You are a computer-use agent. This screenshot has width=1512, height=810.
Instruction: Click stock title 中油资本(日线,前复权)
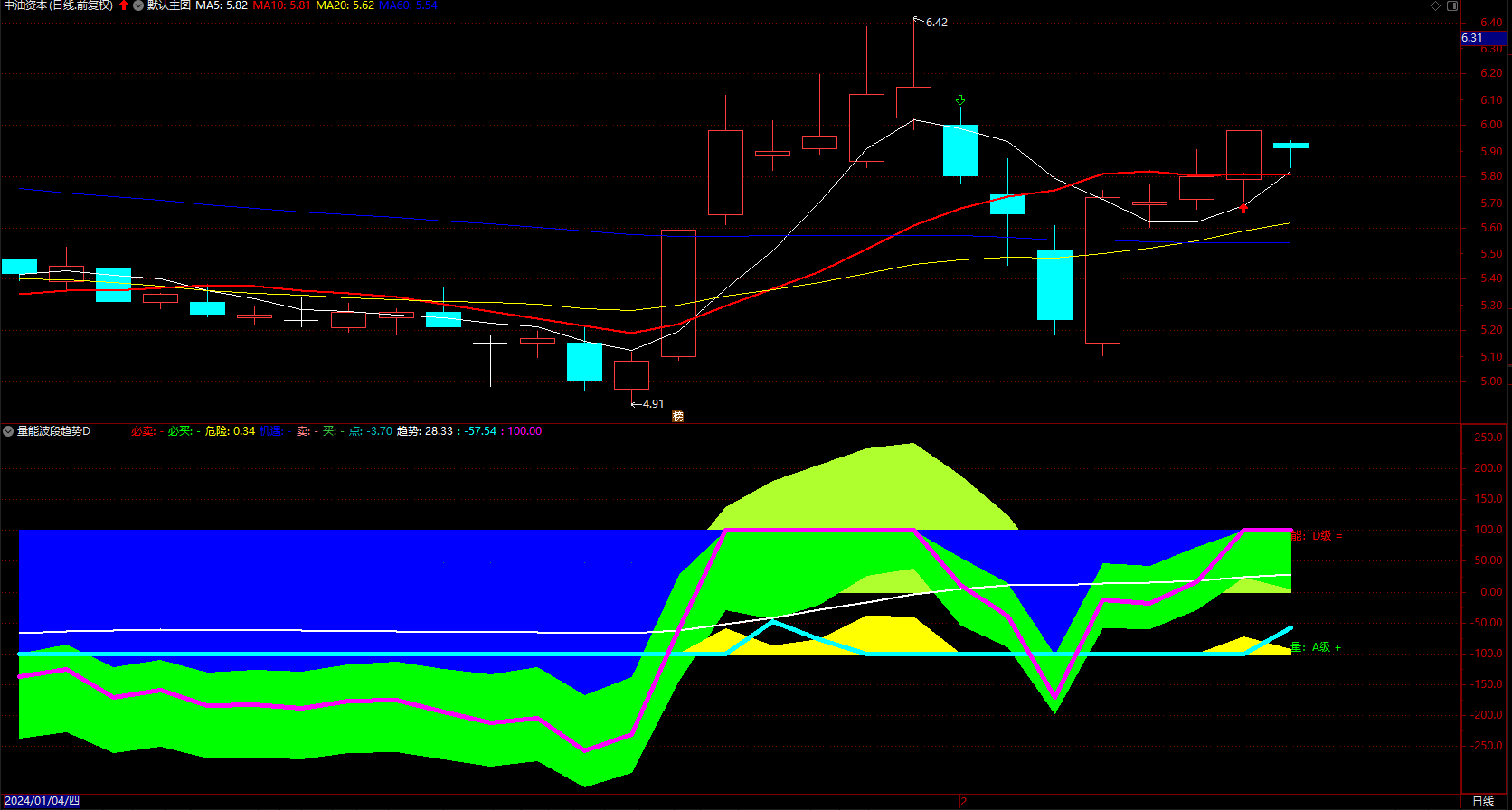[59, 5]
